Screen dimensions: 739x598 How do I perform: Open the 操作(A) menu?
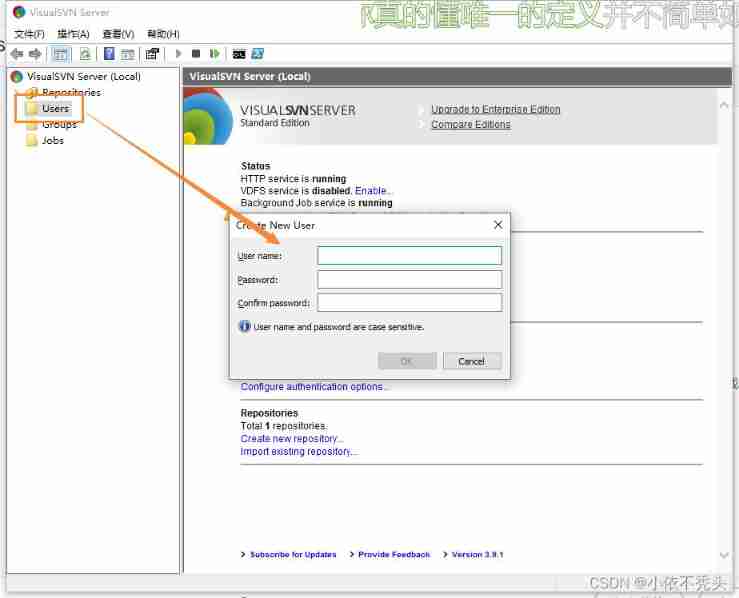pos(73,34)
